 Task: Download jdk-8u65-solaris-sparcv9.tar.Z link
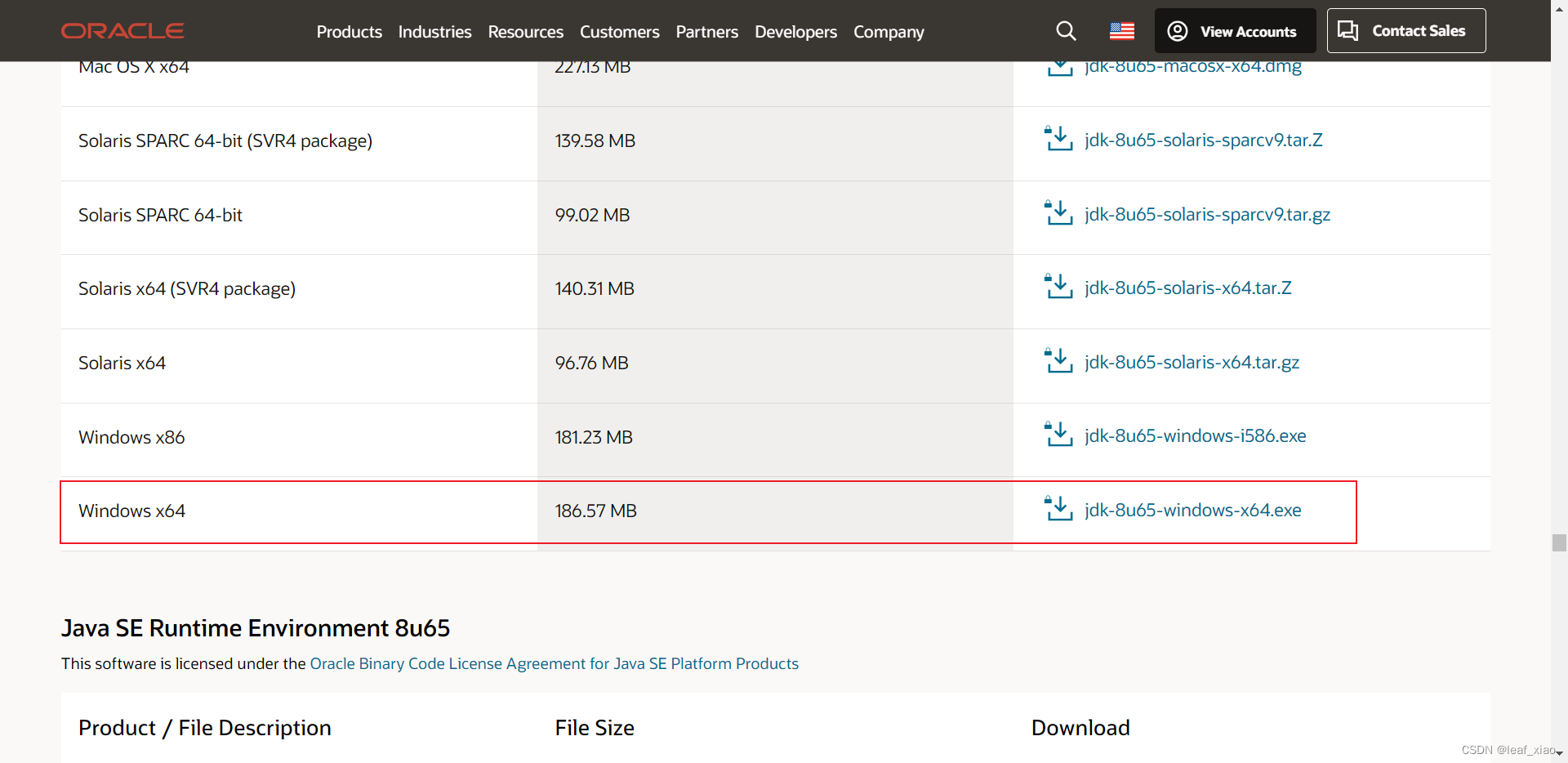pos(1203,140)
